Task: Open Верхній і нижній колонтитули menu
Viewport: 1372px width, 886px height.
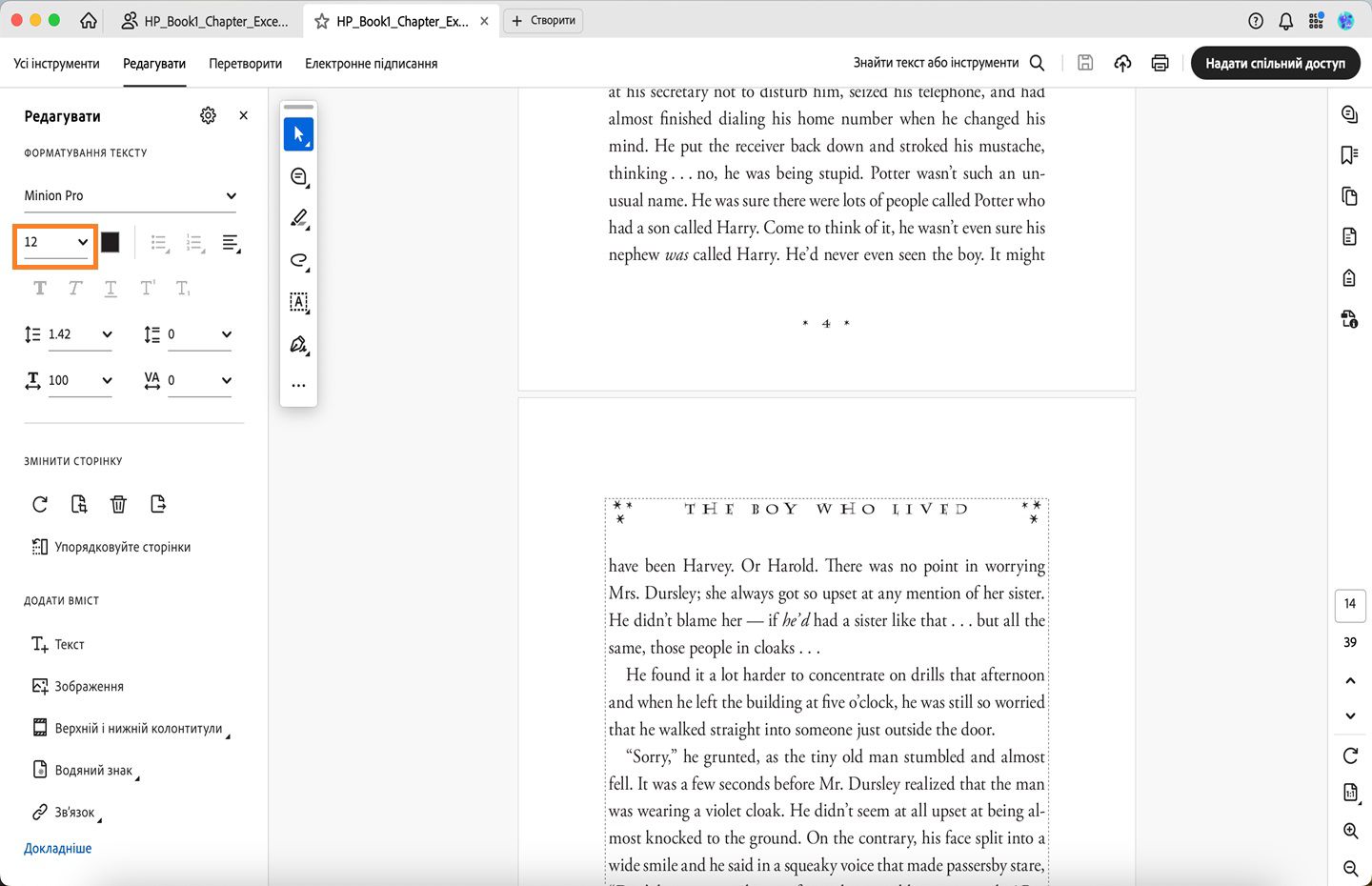Action: [x=131, y=729]
